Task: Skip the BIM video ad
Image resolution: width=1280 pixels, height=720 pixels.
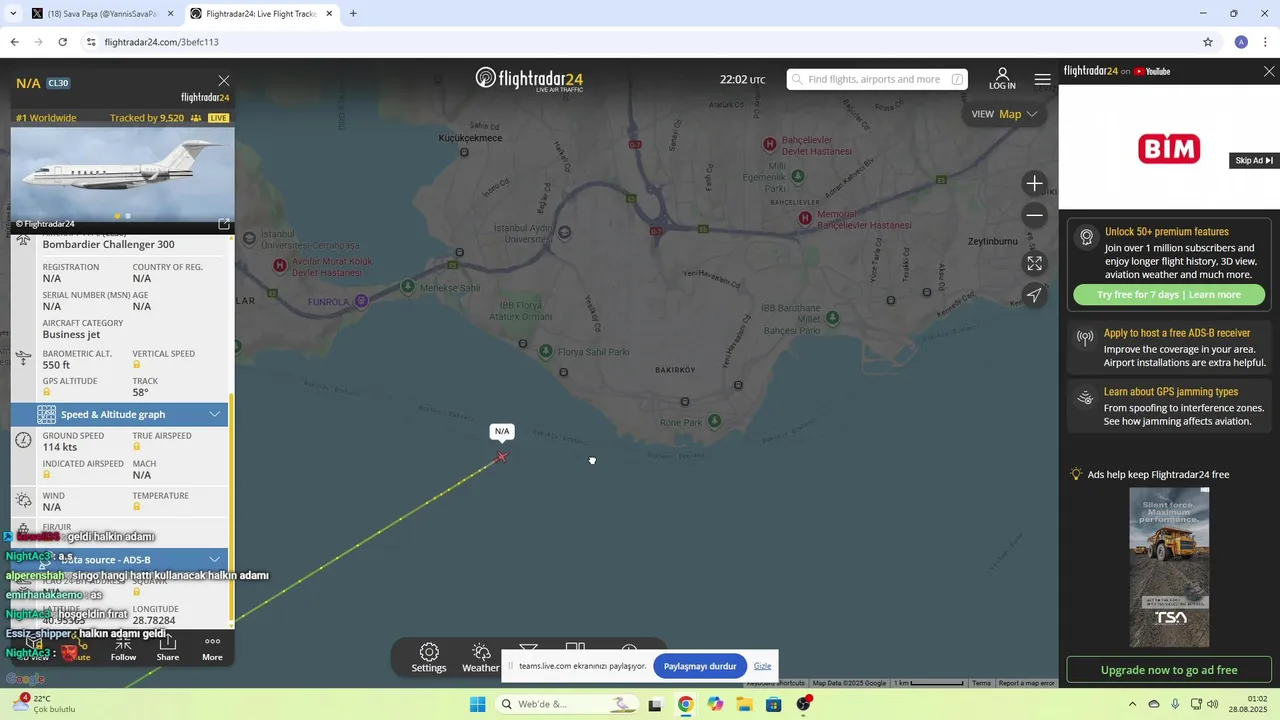Action: pos(1254,160)
